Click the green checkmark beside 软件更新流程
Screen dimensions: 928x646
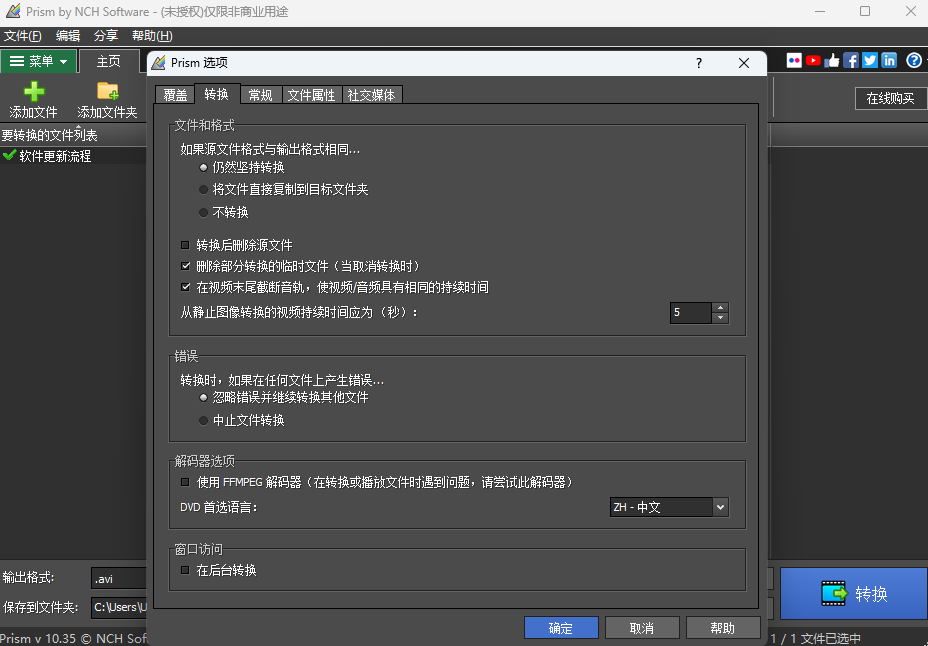(9, 156)
